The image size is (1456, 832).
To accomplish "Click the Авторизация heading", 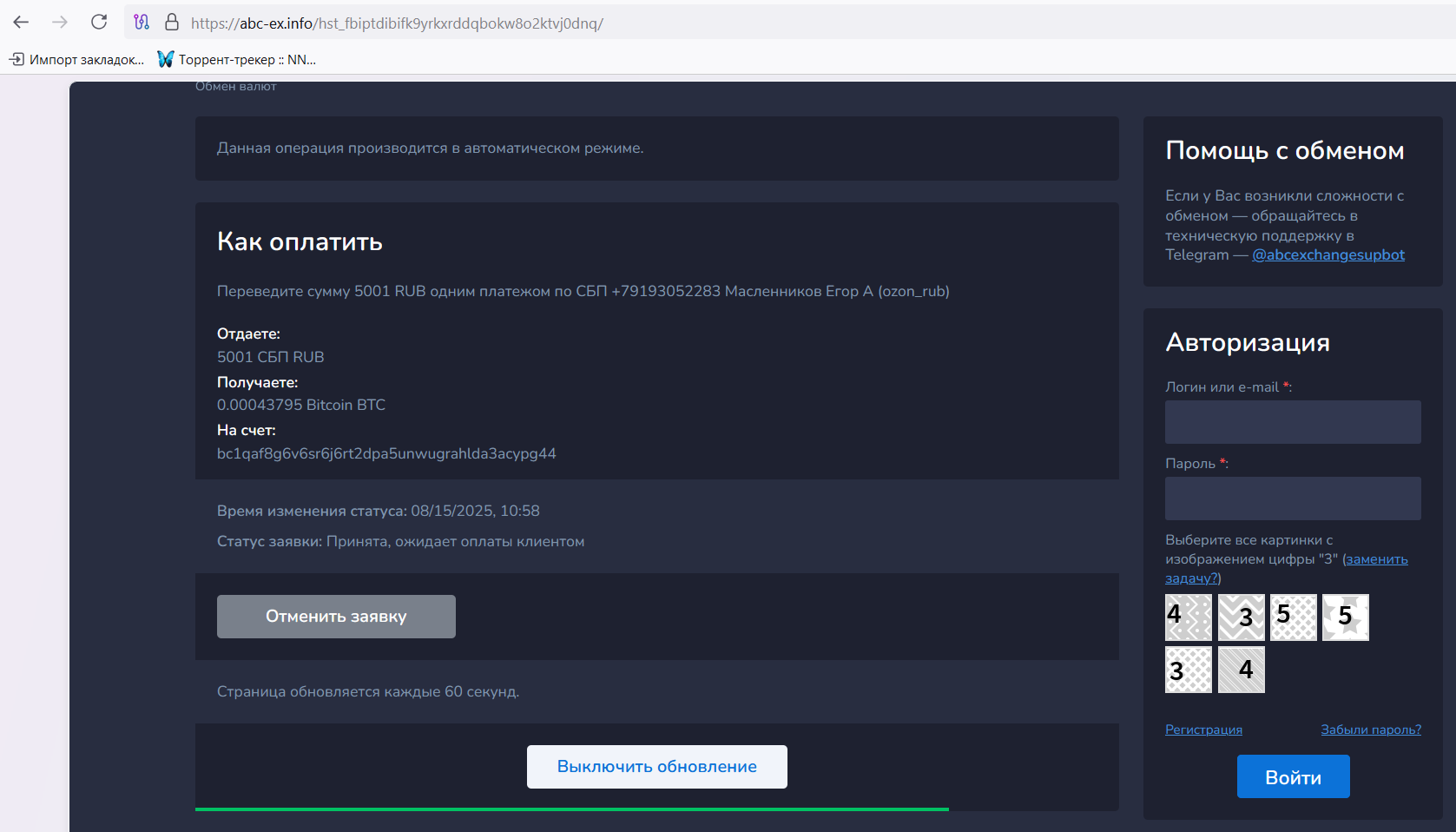I will pyautogui.click(x=1248, y=342).
